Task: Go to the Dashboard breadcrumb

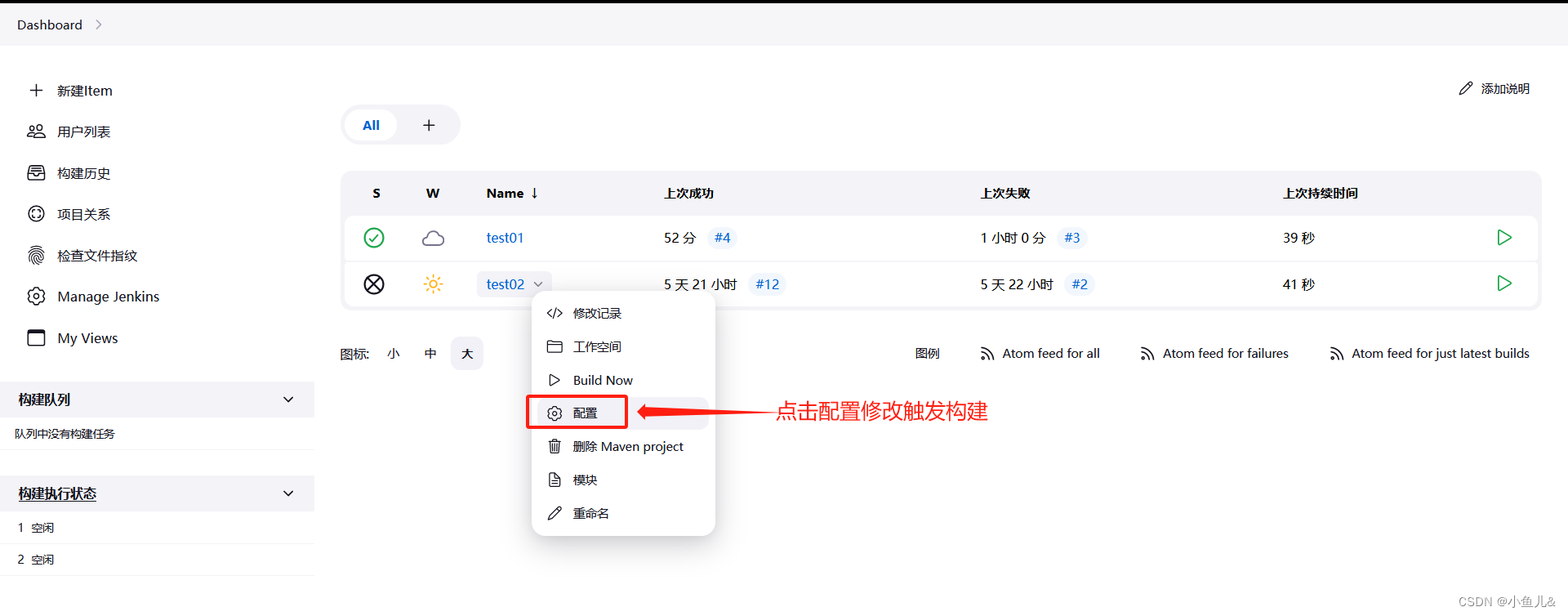Action: click(50, 25)
